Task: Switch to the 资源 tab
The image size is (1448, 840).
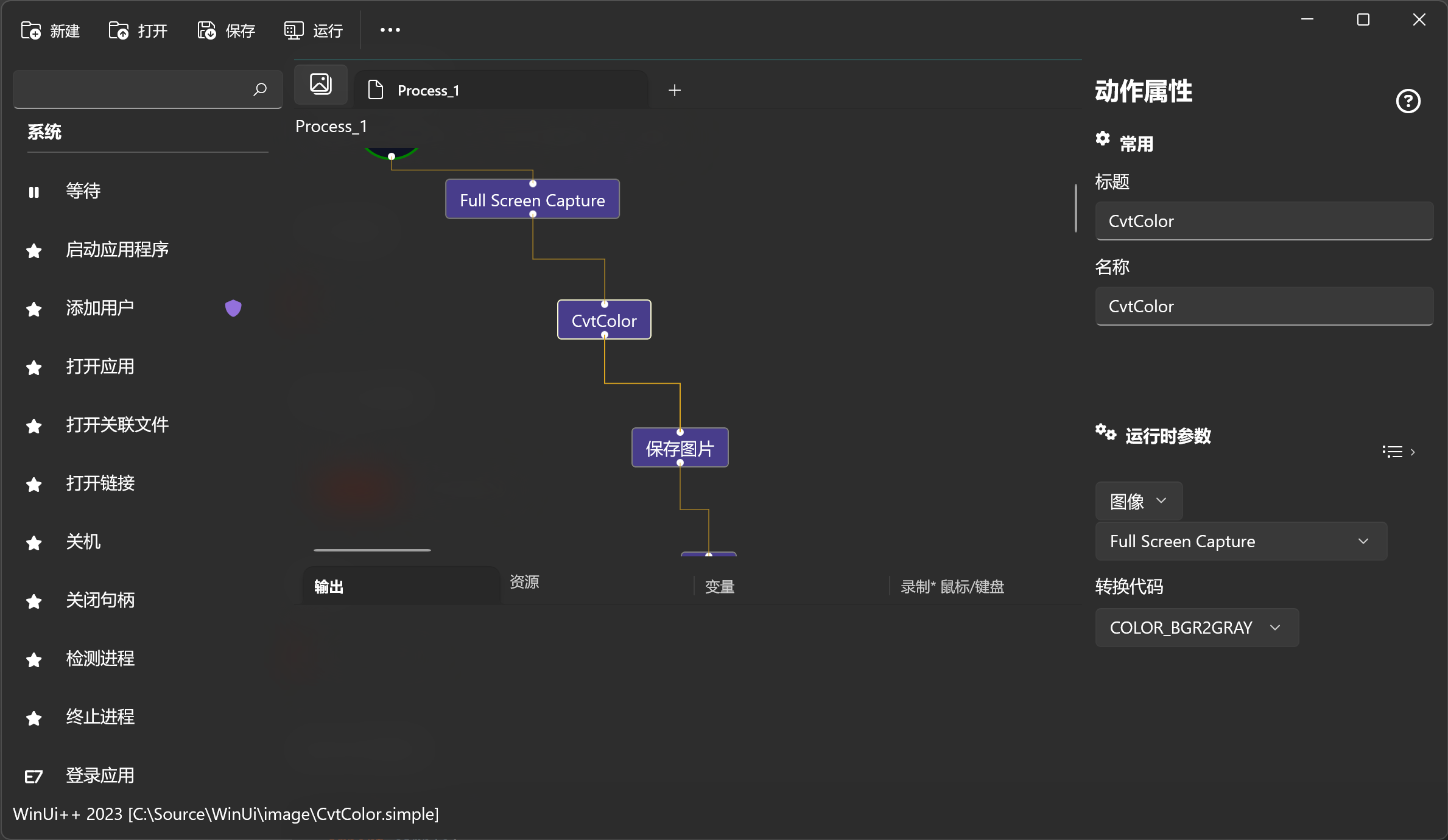Action: (x=524, y=582)
